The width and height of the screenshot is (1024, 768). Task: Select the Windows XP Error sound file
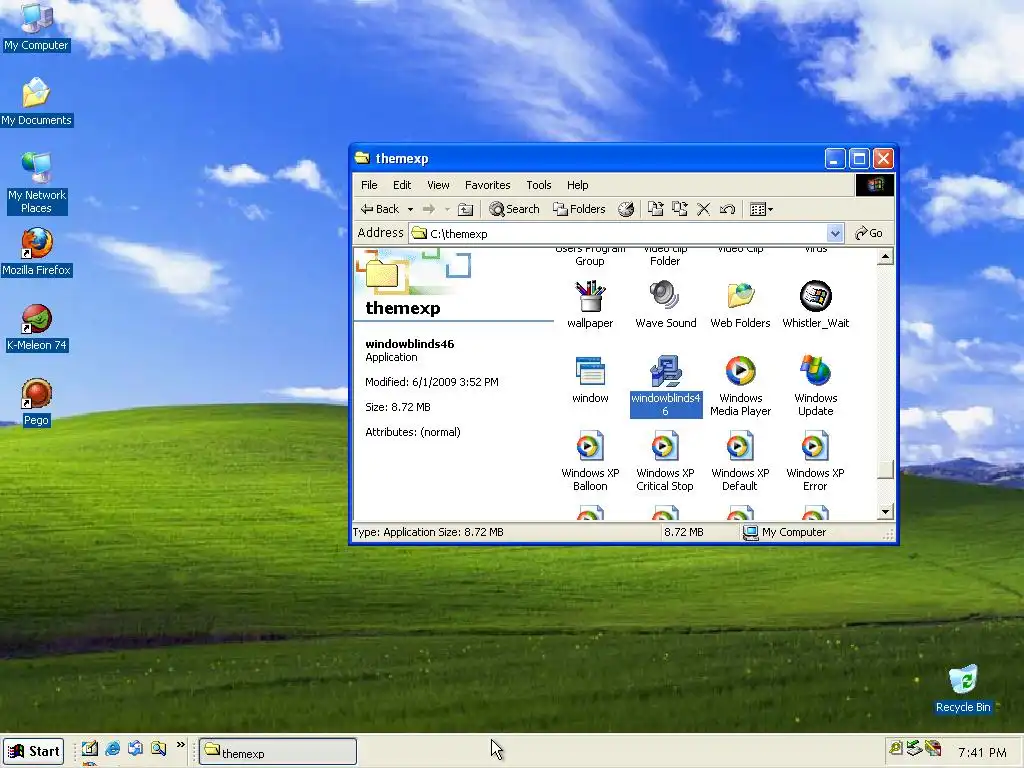816,461
